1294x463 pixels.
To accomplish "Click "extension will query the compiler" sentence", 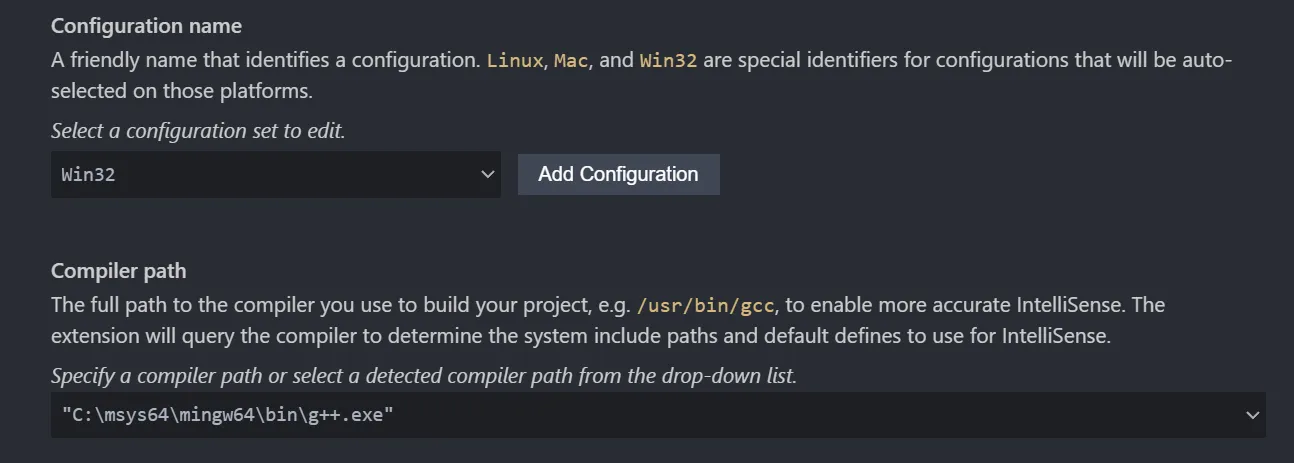I will pos(200,337).
